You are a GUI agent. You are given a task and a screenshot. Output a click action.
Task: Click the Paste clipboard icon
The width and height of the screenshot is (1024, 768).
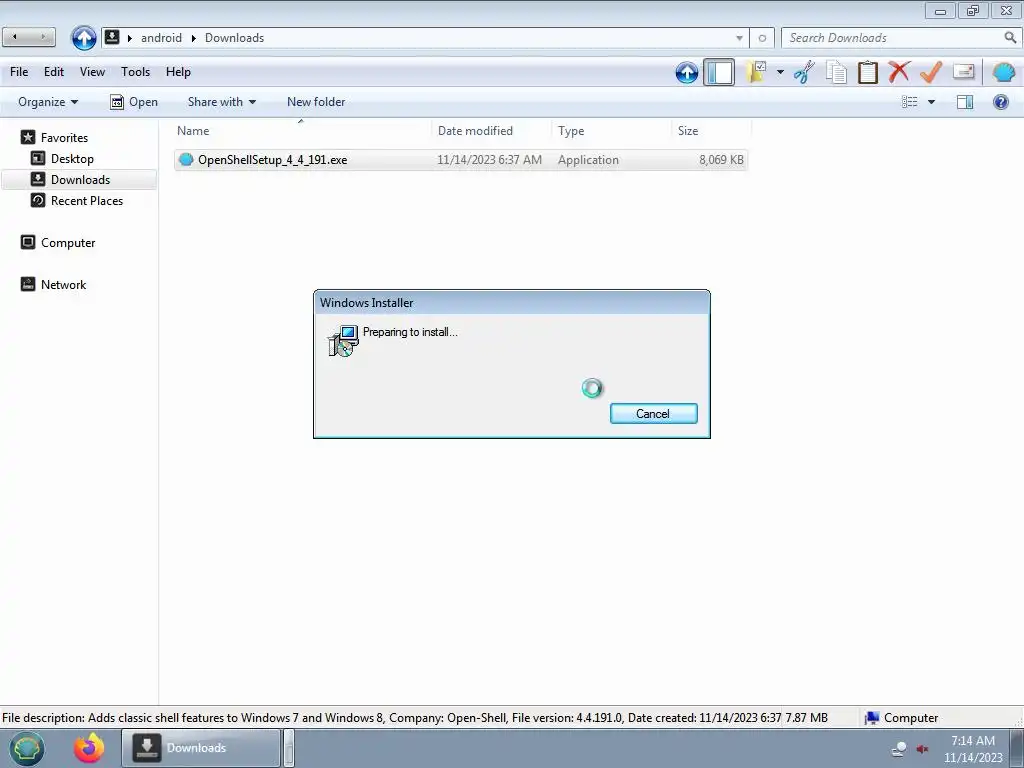coord(867,72)
